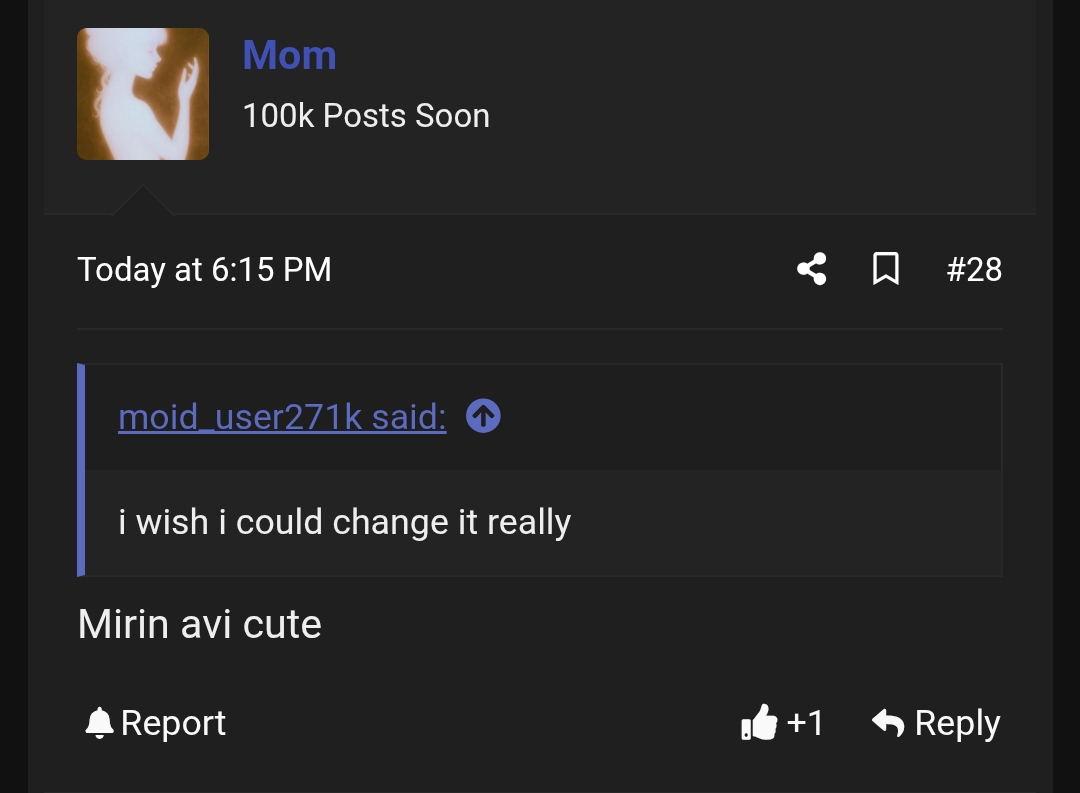Jump to quoted post using the up-arrow icon
1080x793 pixels.
point(483,416)
